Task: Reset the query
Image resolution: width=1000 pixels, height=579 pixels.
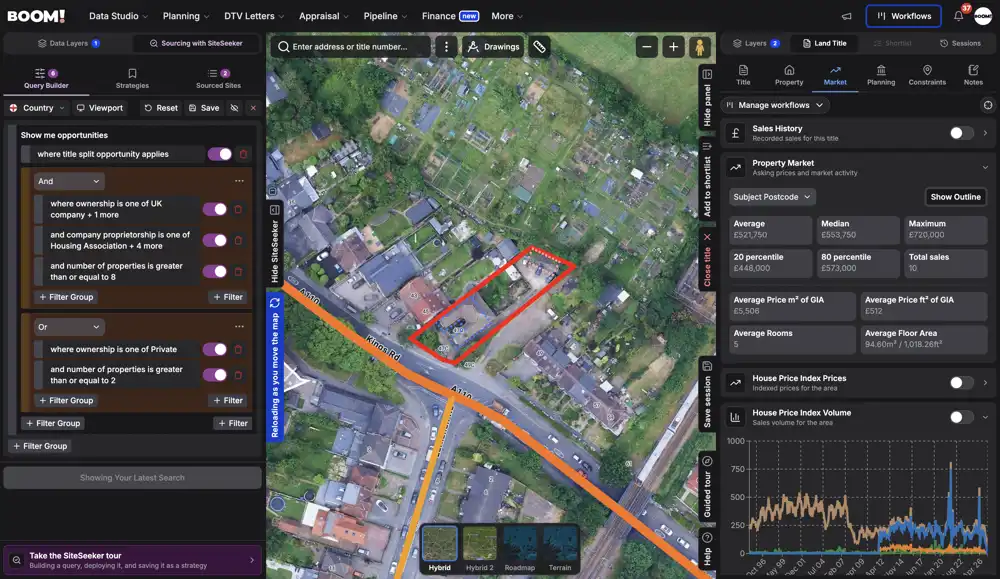Action: point(161,108)
